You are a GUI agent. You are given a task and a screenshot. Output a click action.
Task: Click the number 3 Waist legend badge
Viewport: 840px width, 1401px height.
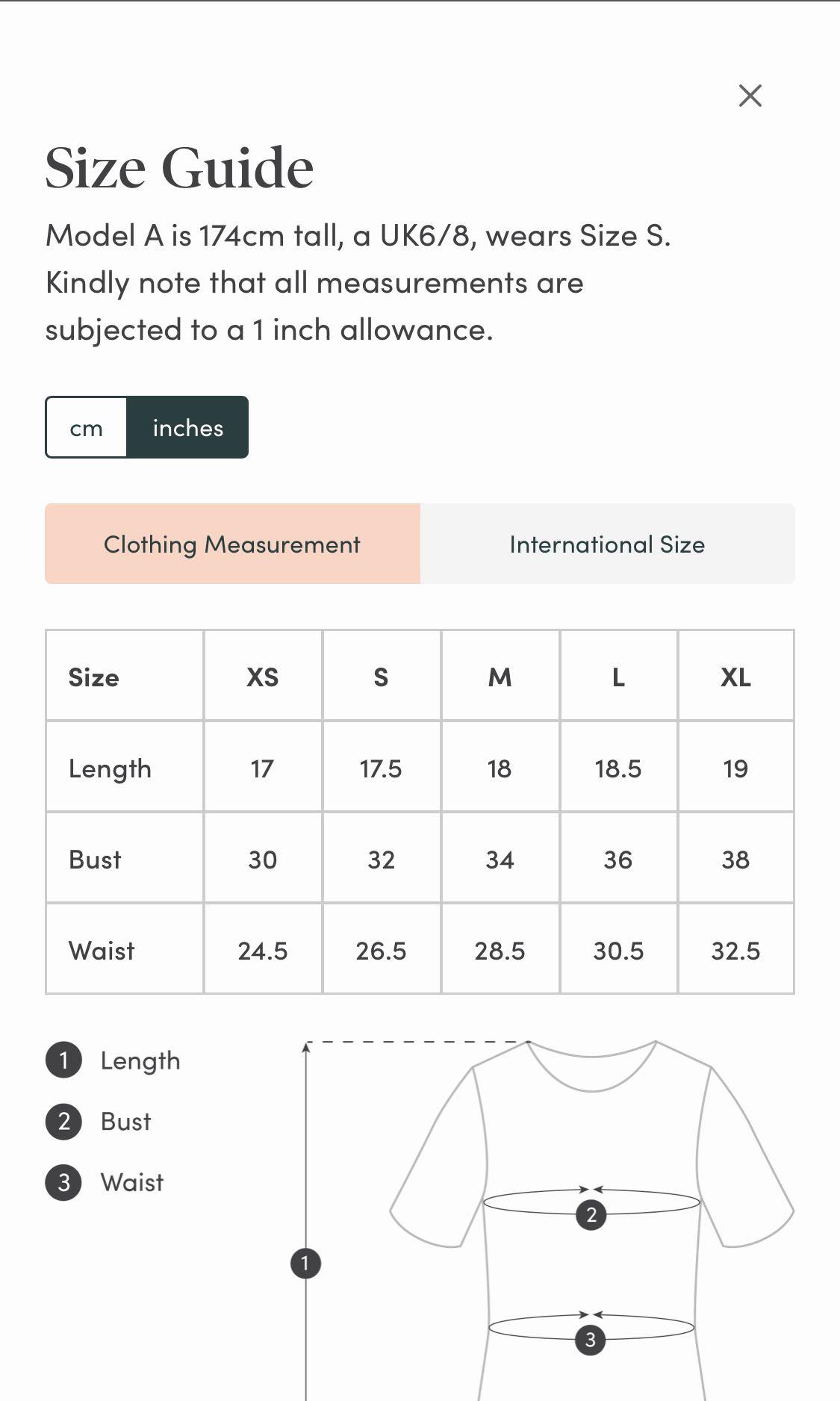pyautogui.click(x=63, y=1183)
